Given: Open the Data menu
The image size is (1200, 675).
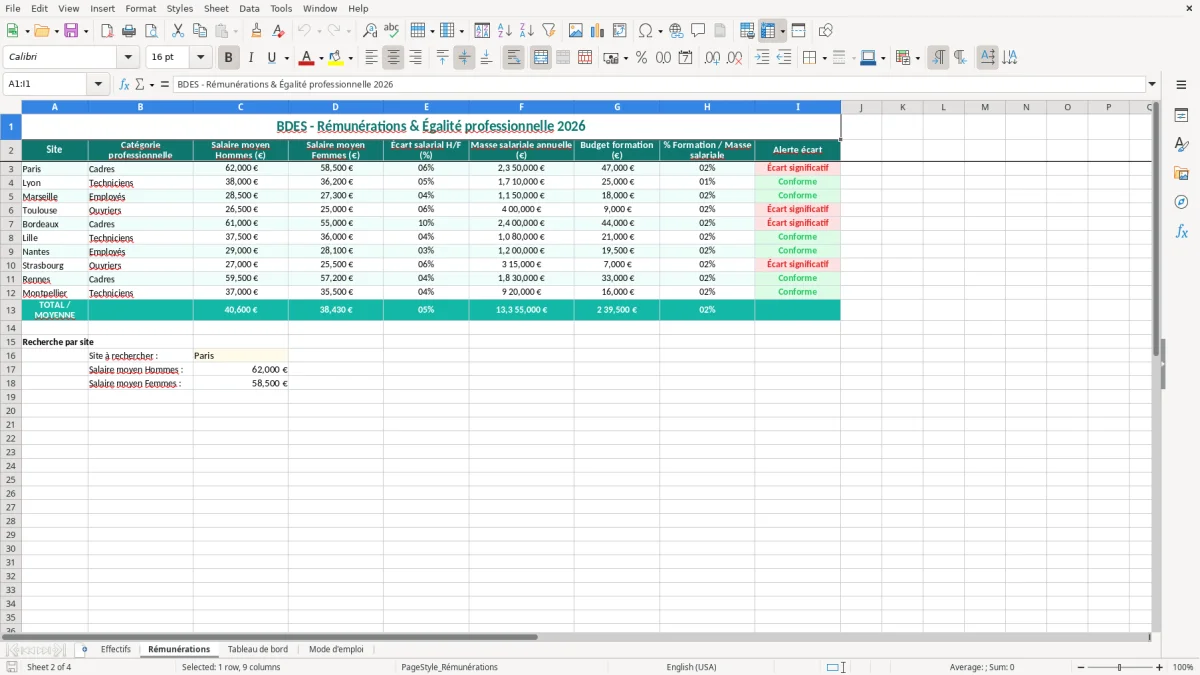Looking at the screenshot, I should (249, 8).
